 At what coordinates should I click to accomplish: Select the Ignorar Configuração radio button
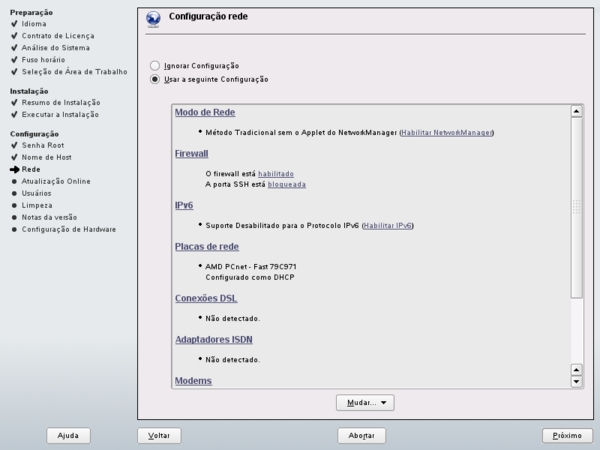tap(155, 65)
